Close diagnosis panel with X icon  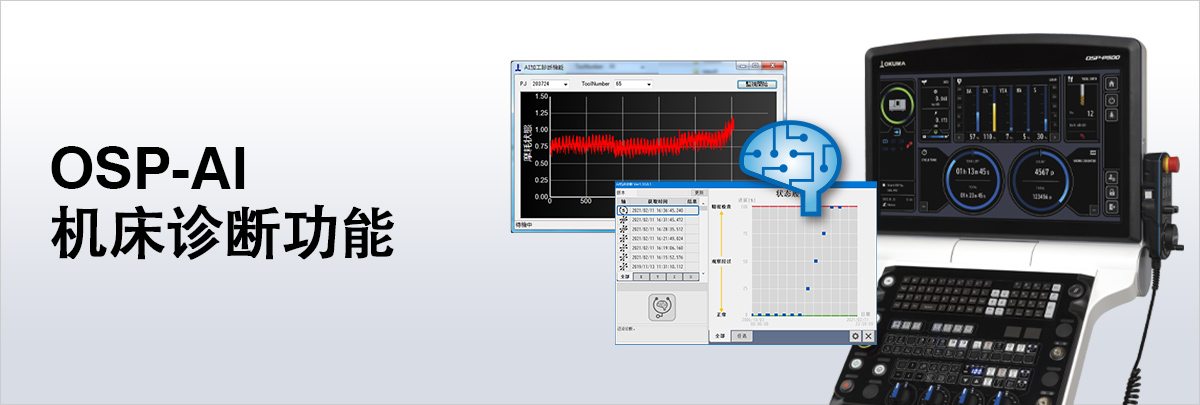[x=868, y=336]
